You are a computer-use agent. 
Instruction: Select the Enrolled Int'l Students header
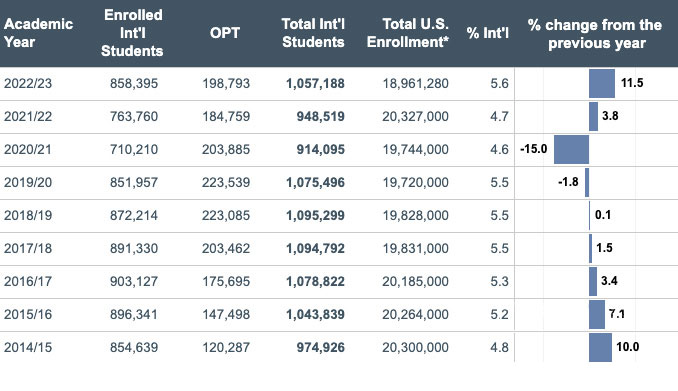132,33
